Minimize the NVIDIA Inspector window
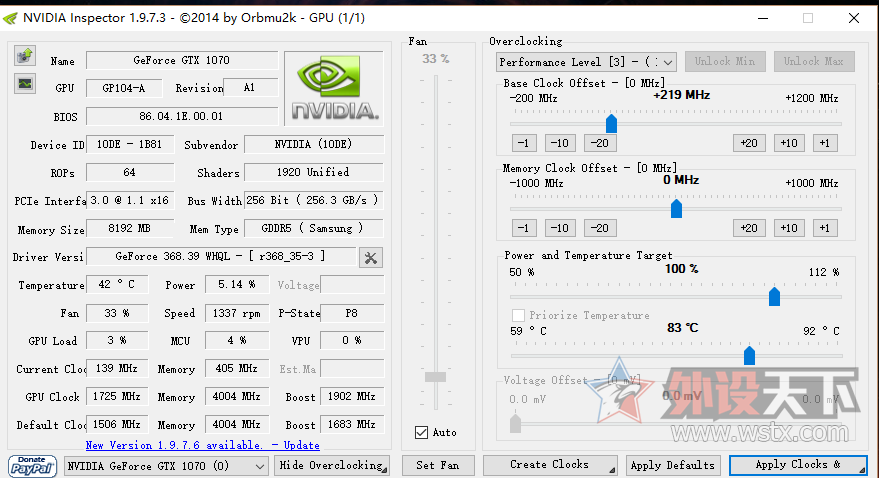 (x=763, y=18)
